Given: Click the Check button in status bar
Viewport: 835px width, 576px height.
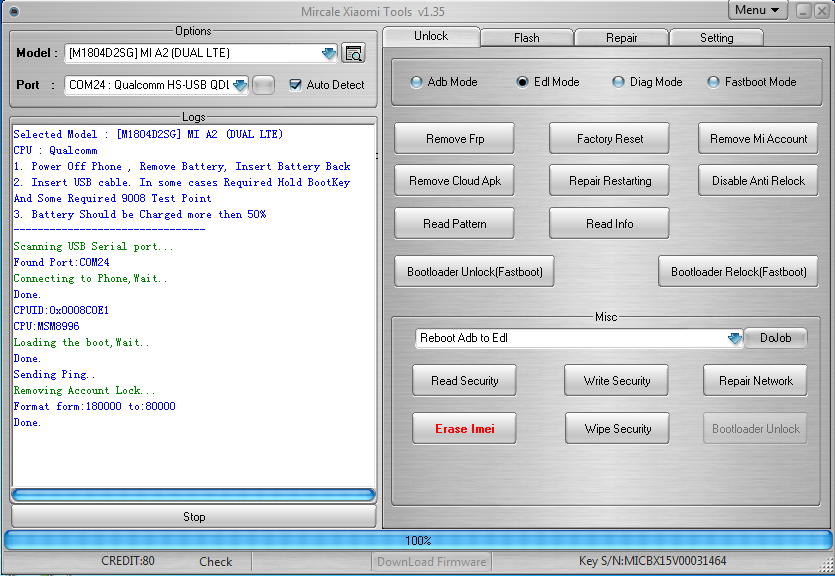Looking at the screenshot, I should tap(215, 562).
